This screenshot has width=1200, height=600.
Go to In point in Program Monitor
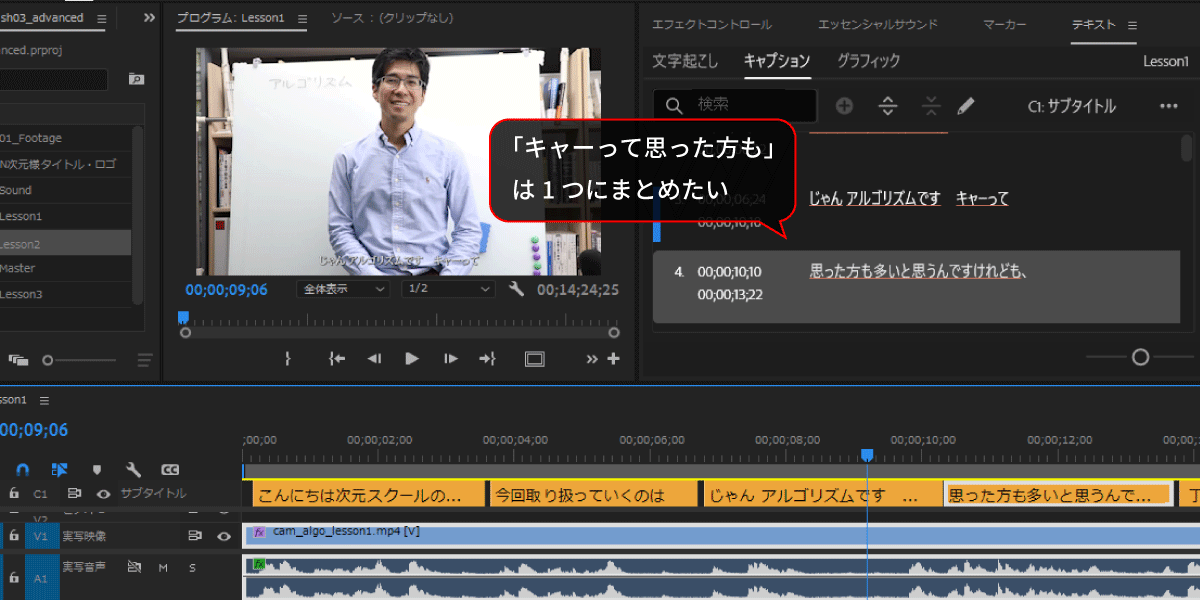tap(337, 359)
